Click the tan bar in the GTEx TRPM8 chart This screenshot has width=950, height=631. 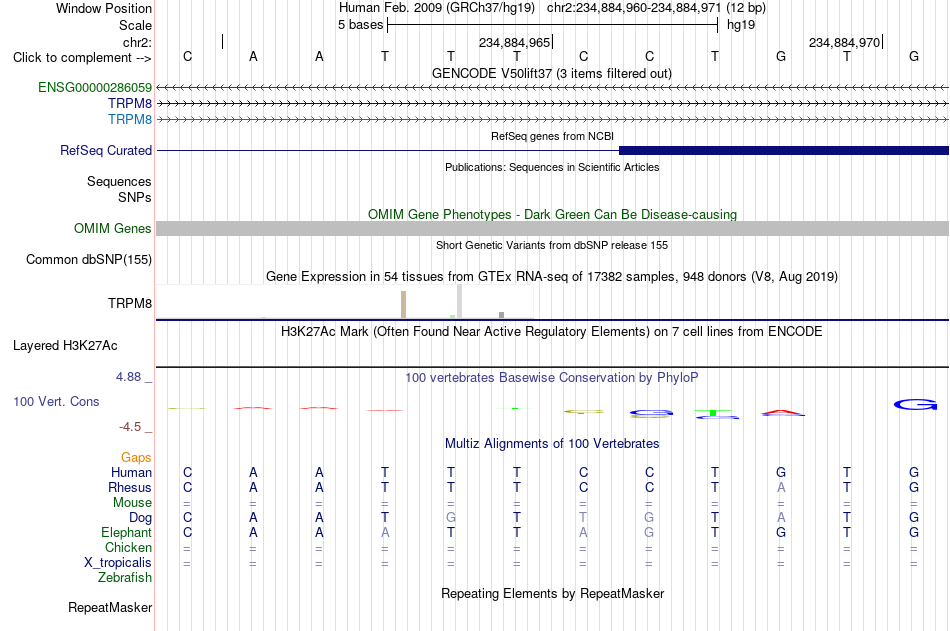[404, 304]
